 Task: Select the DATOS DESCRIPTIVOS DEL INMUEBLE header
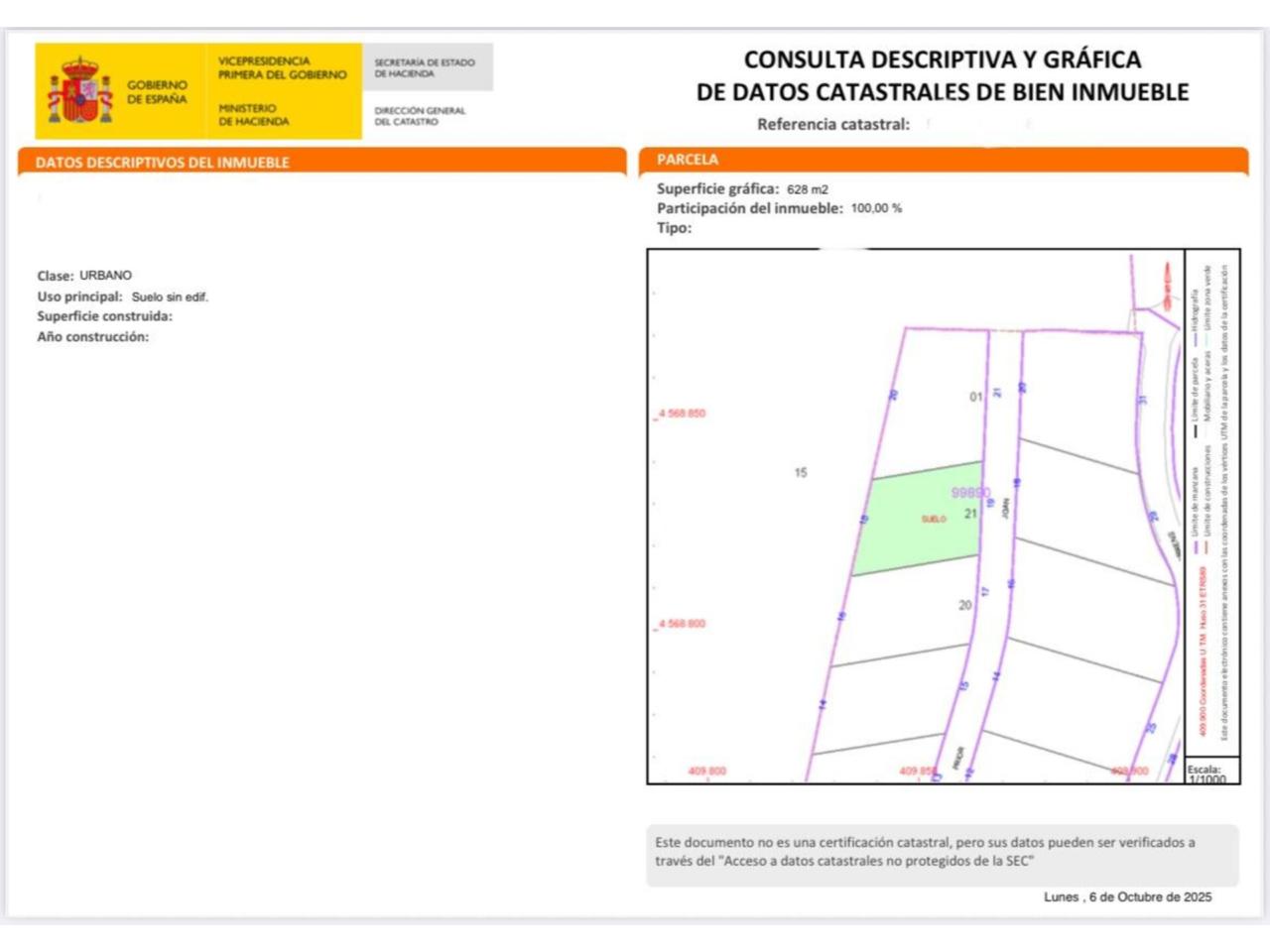[163, 163]
